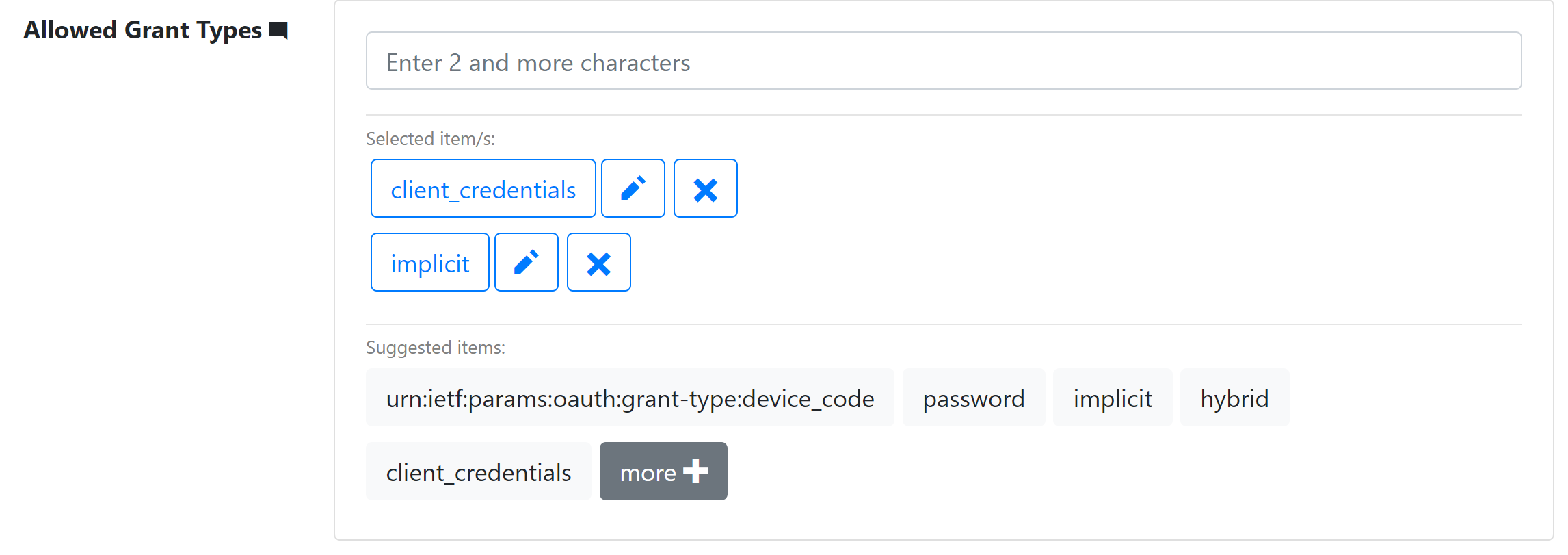Show more suggested items
This screenshot has width=1568, height=555.
pos(663,471)
